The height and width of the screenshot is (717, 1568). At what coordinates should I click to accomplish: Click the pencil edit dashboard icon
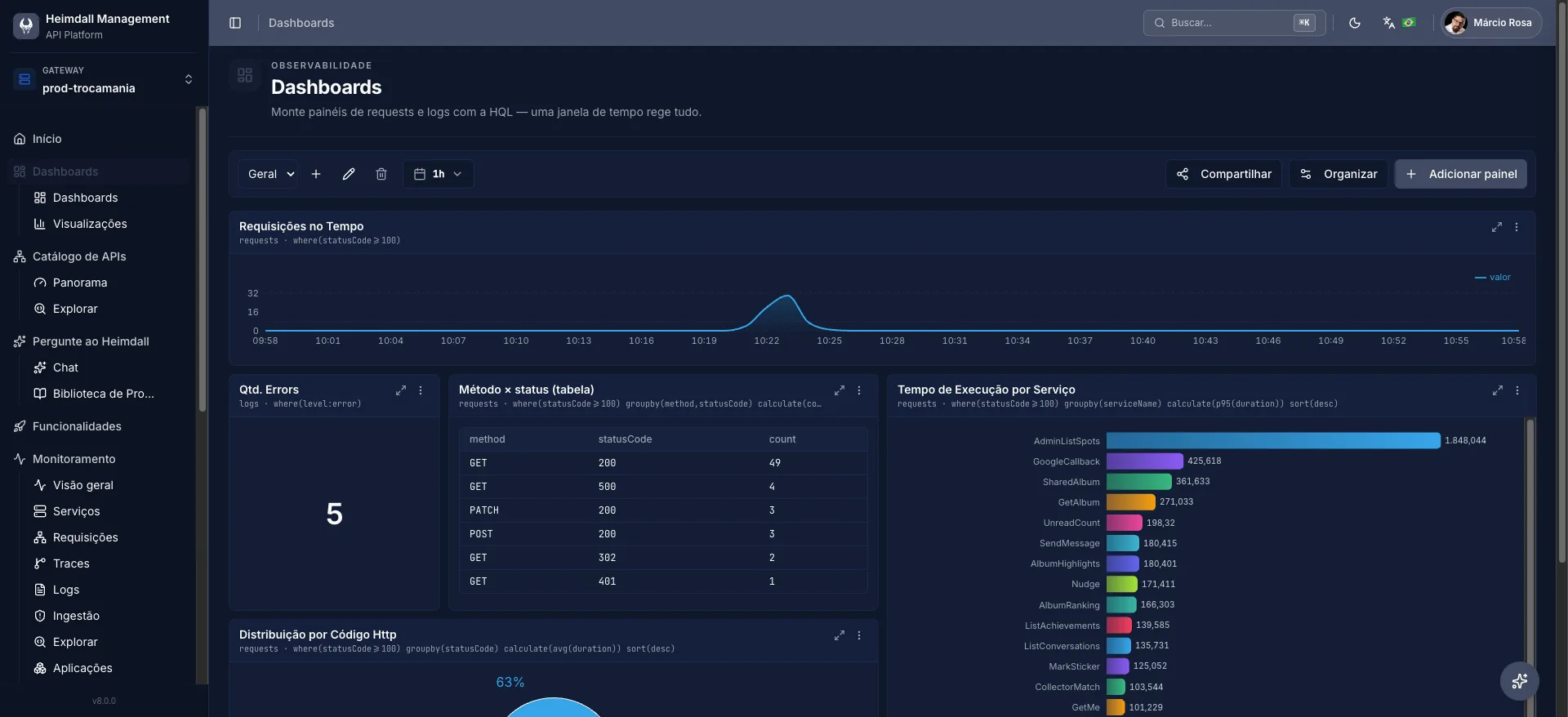tap(349, 174)
